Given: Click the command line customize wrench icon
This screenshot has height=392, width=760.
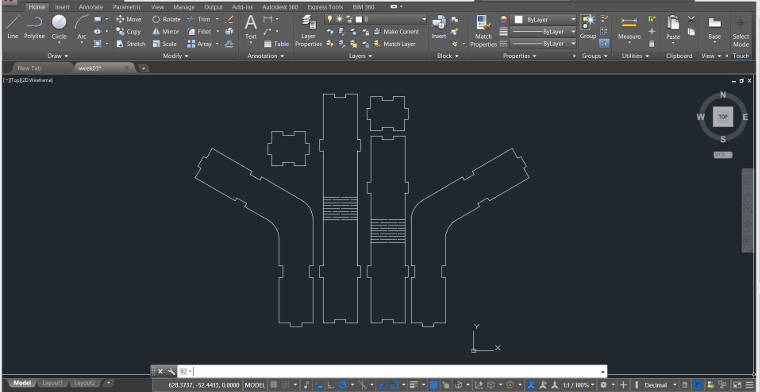Looking at the screenshot, I should (x=171, y=372).
